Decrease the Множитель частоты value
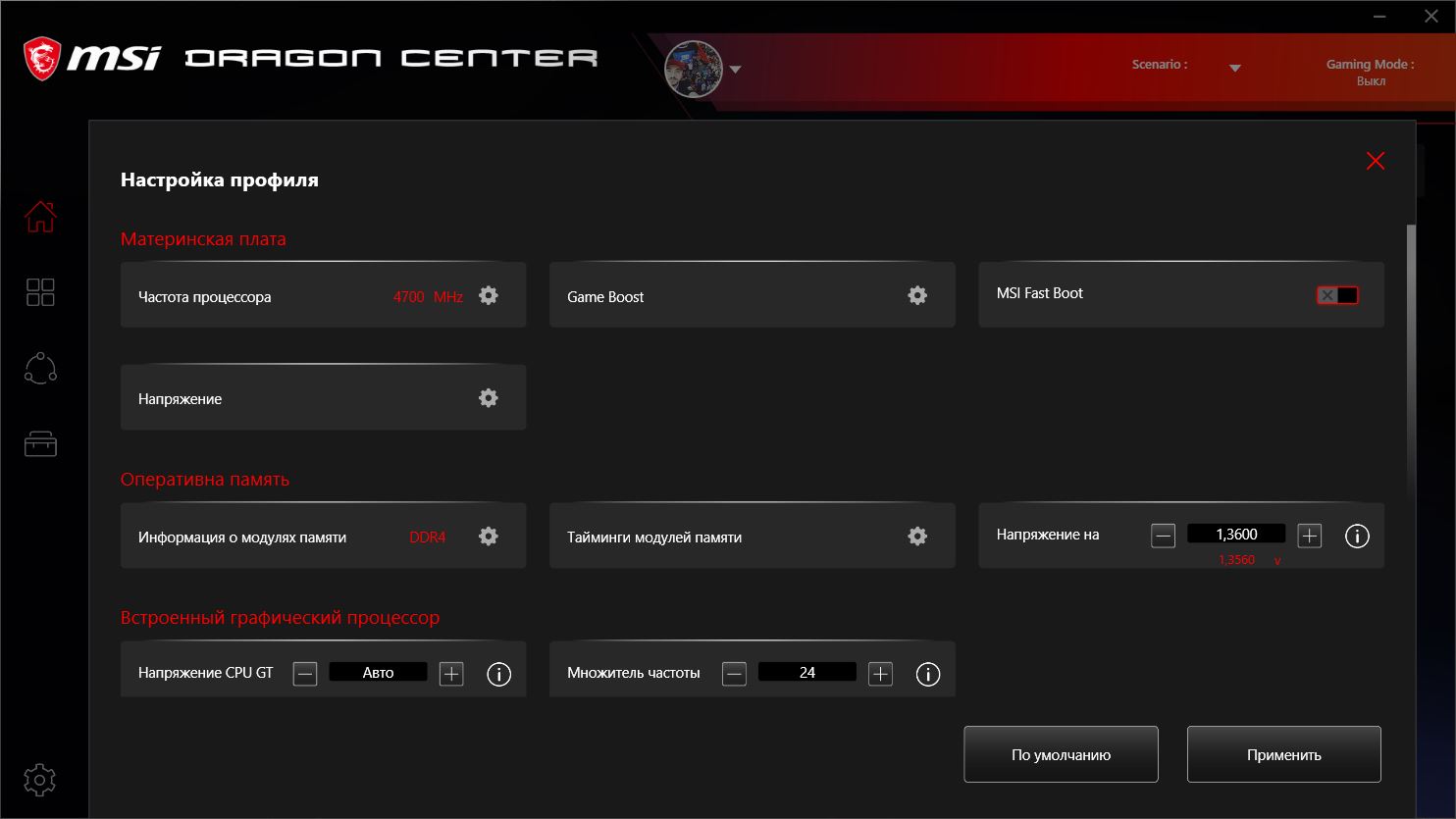Screen dimensions: 1456x819 coord(734,674)
